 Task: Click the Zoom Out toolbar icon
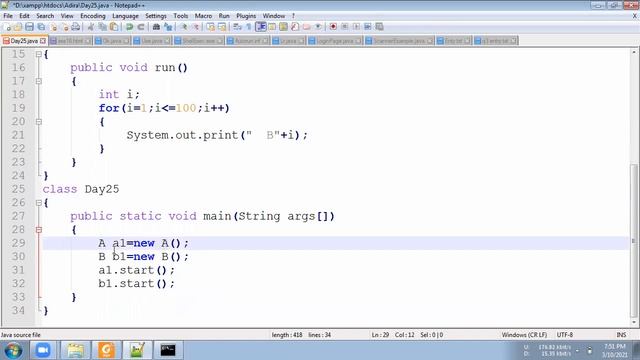tap(197, 27)
